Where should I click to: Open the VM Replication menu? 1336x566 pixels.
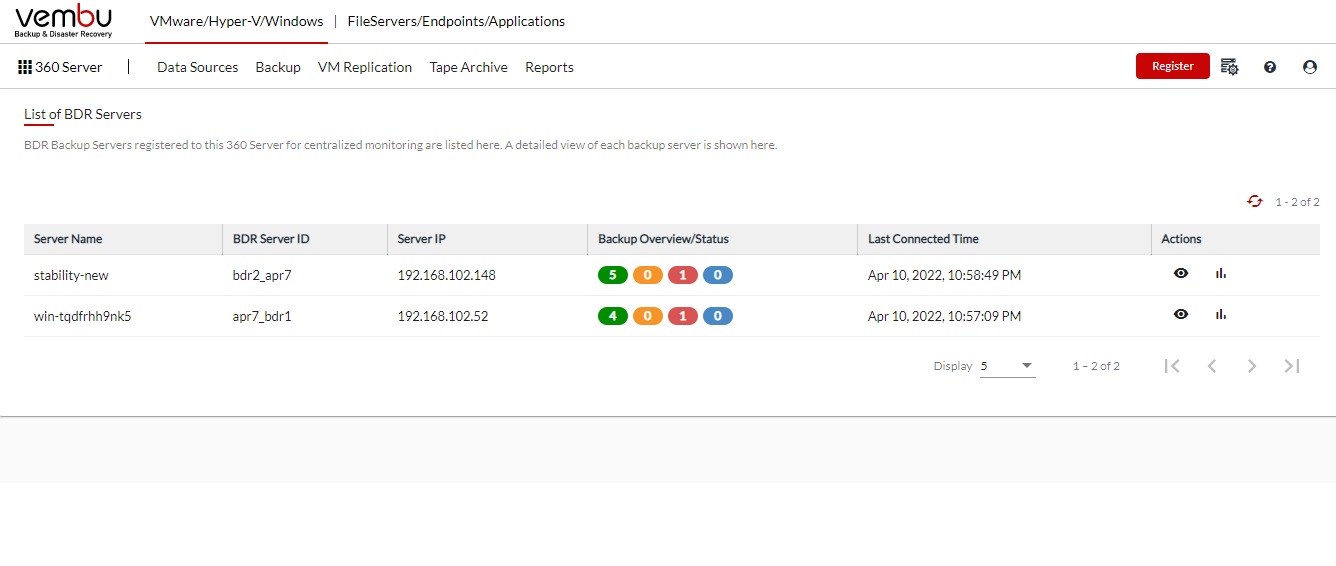[x=365, y=67]
